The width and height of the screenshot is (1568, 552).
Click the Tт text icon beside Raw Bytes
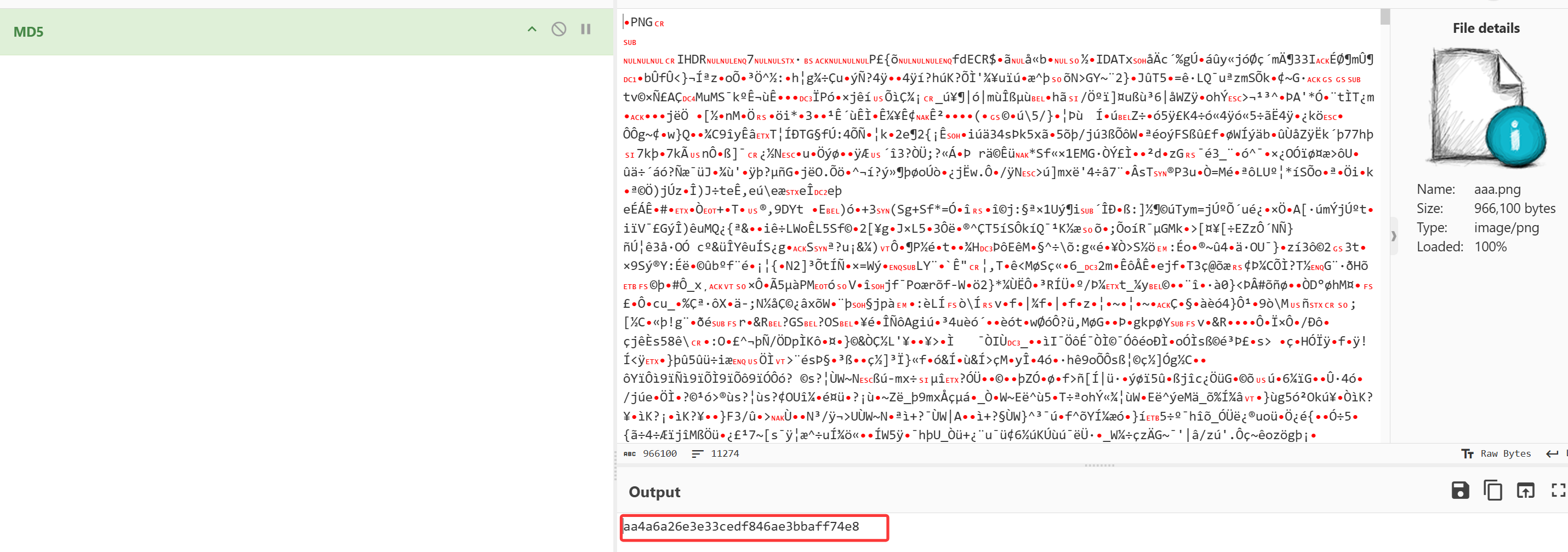pyautogui.click(x=1467, y=453)
